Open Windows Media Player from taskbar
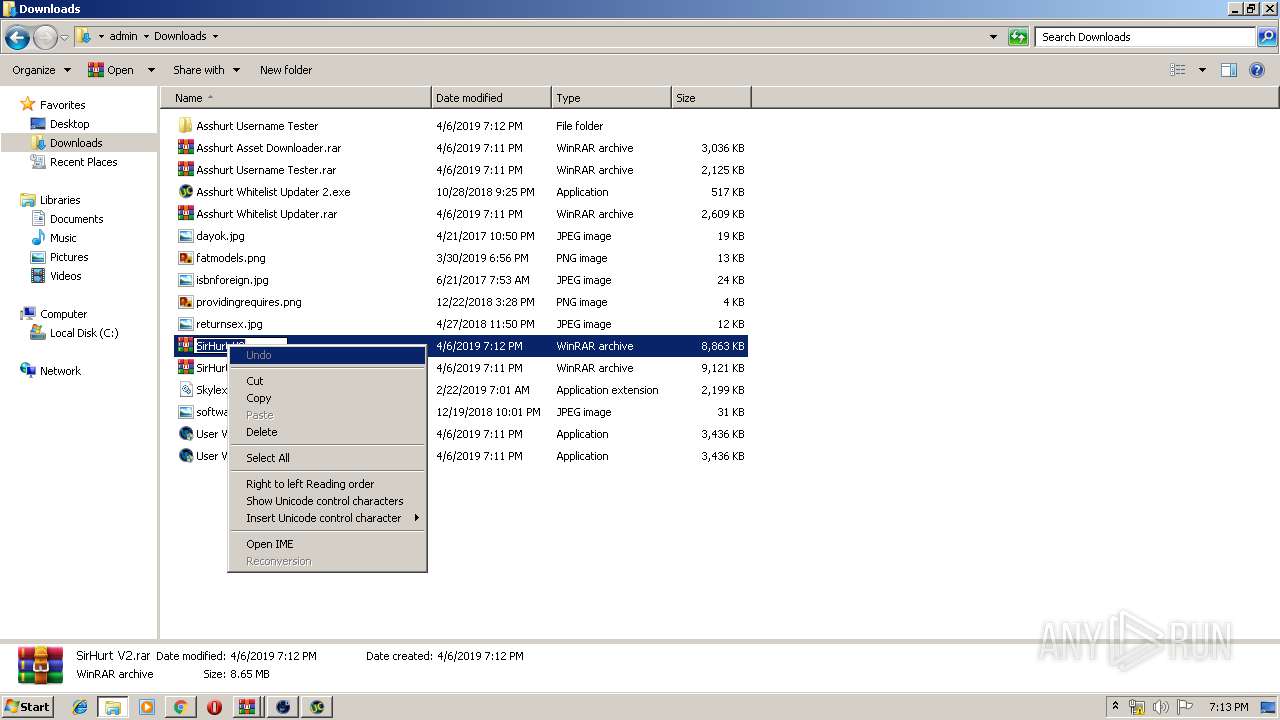This screenshot has height=720, width=1280. (x=147, y=707)
